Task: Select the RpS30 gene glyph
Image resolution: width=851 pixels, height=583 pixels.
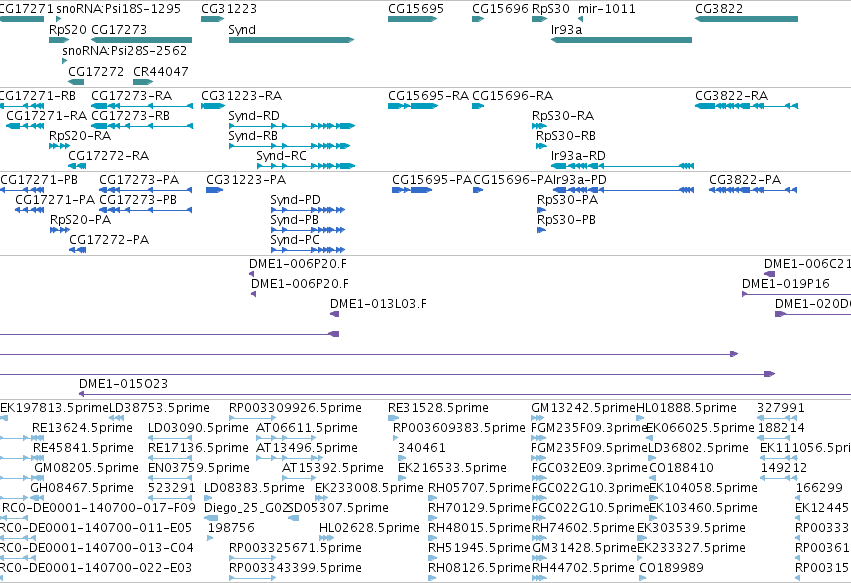Action: tap(539, 19)
